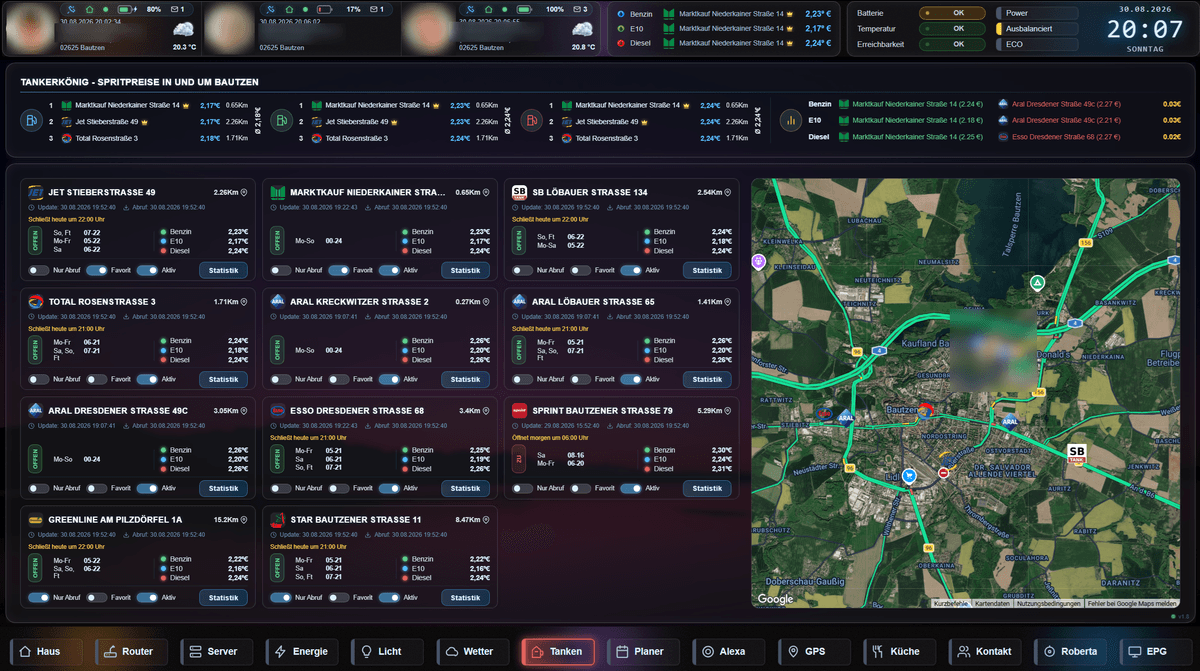Click the Sprint logo on Bautzener Strasse 79 card

point(520,410)
